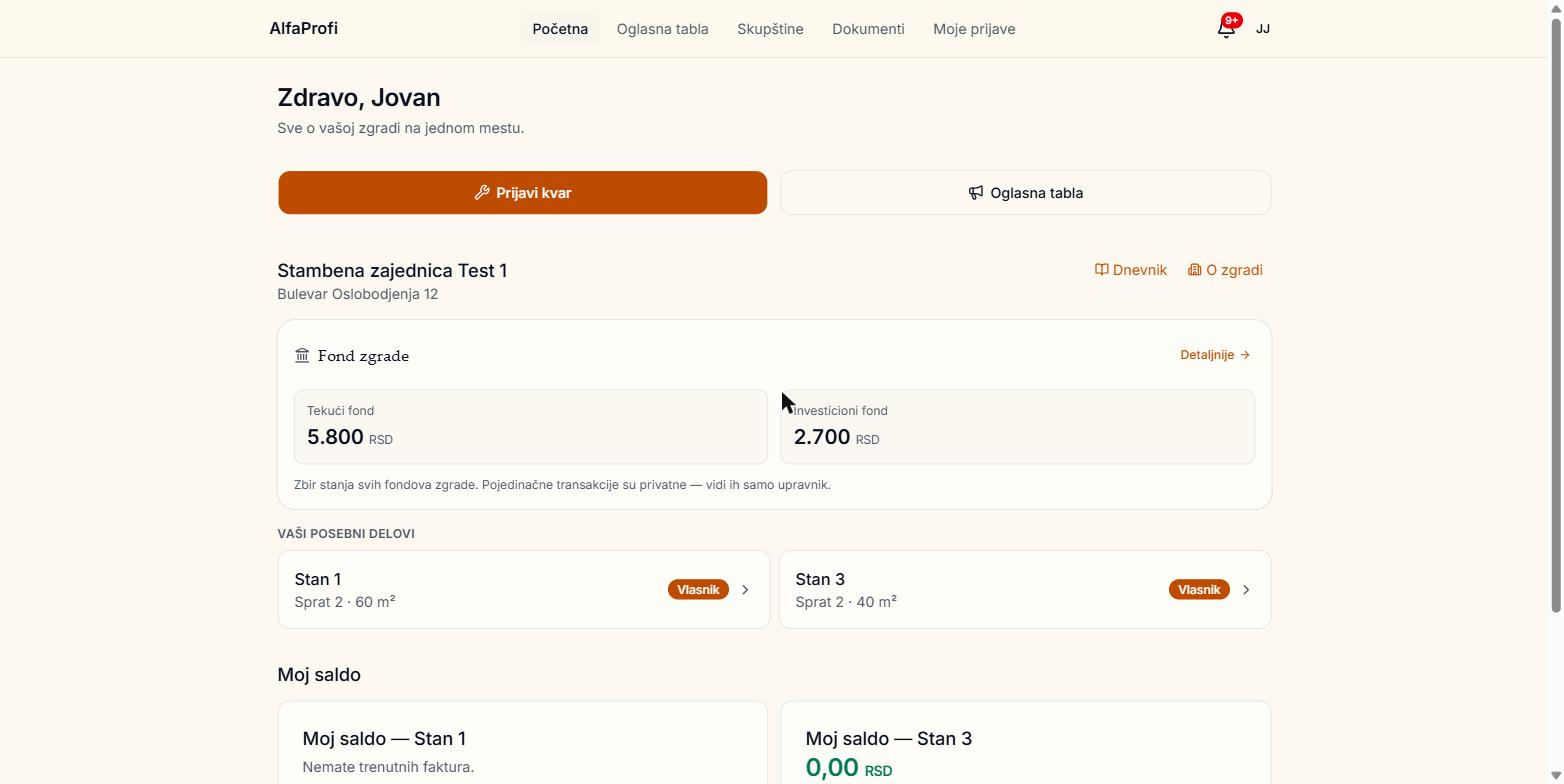Click the wrench icon on Prijavi kvar
This screenshot has height=784, width=1564.
coord(482,193)
